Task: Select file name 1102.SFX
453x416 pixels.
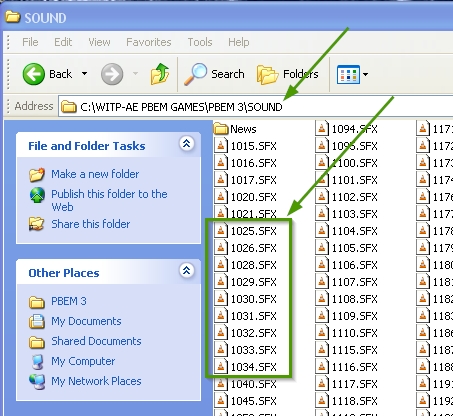Action: [x=354, y=197]
